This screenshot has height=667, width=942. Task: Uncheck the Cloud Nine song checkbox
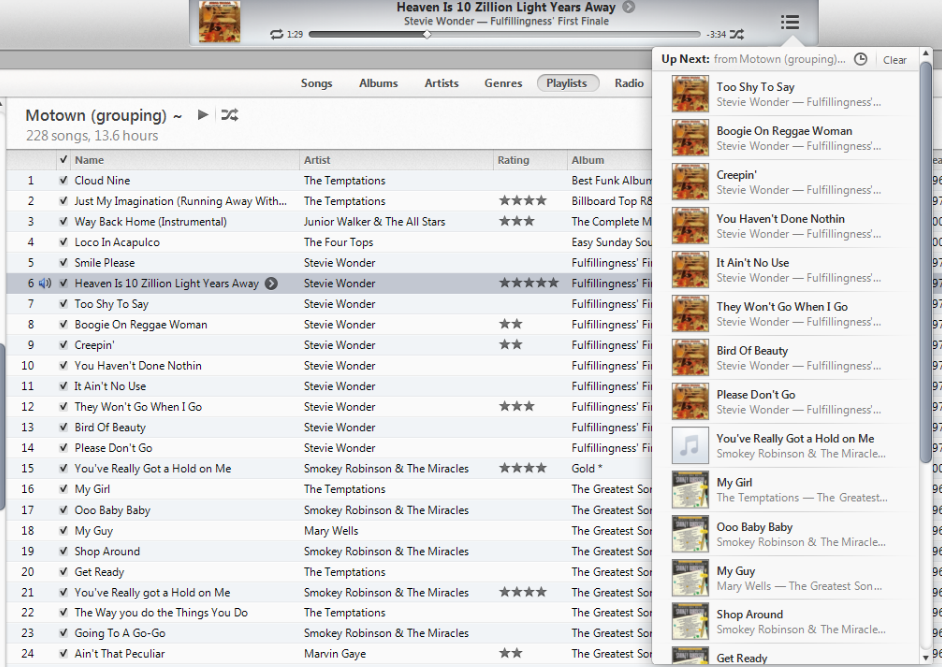(x=63, y=180)
